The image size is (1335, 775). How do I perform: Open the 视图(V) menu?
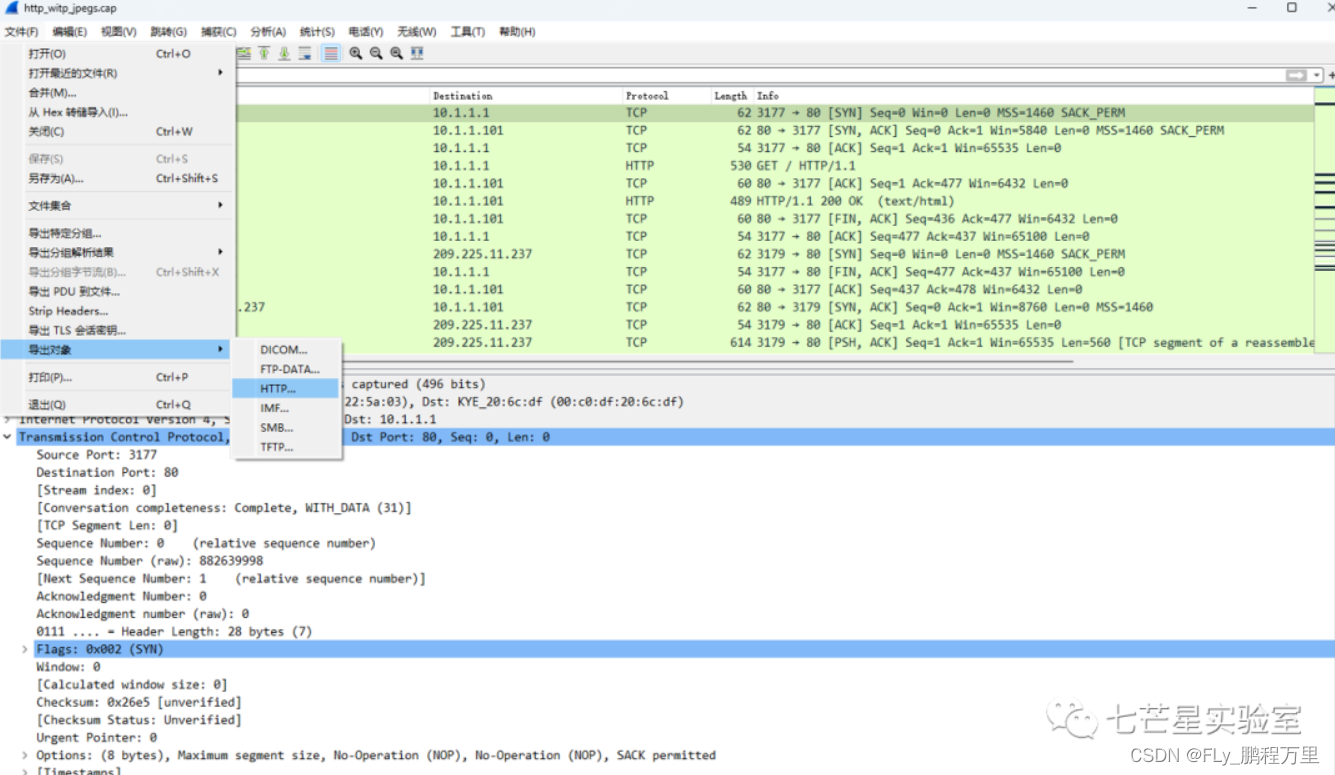pyautogui.click(x=119, y=32)
